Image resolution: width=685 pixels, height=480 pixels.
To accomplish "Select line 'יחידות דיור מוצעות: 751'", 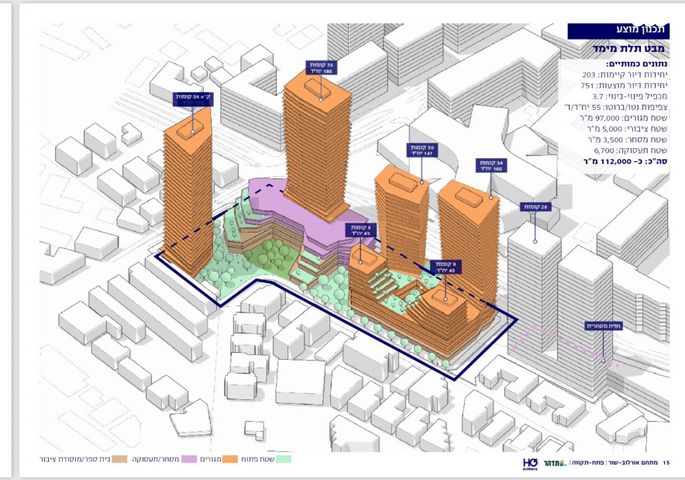I will [x=625, y=86].
